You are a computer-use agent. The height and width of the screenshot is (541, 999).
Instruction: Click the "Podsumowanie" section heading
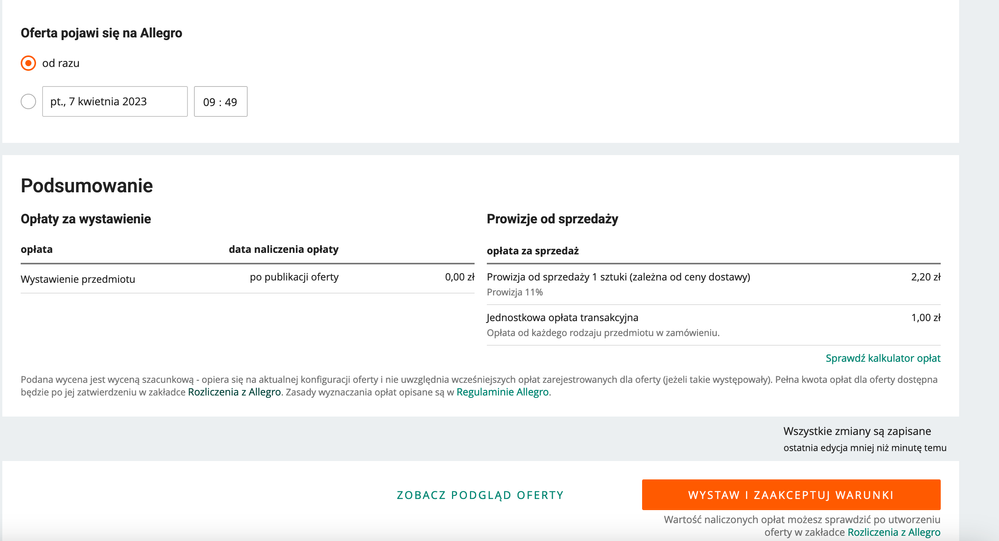(87, 185)
